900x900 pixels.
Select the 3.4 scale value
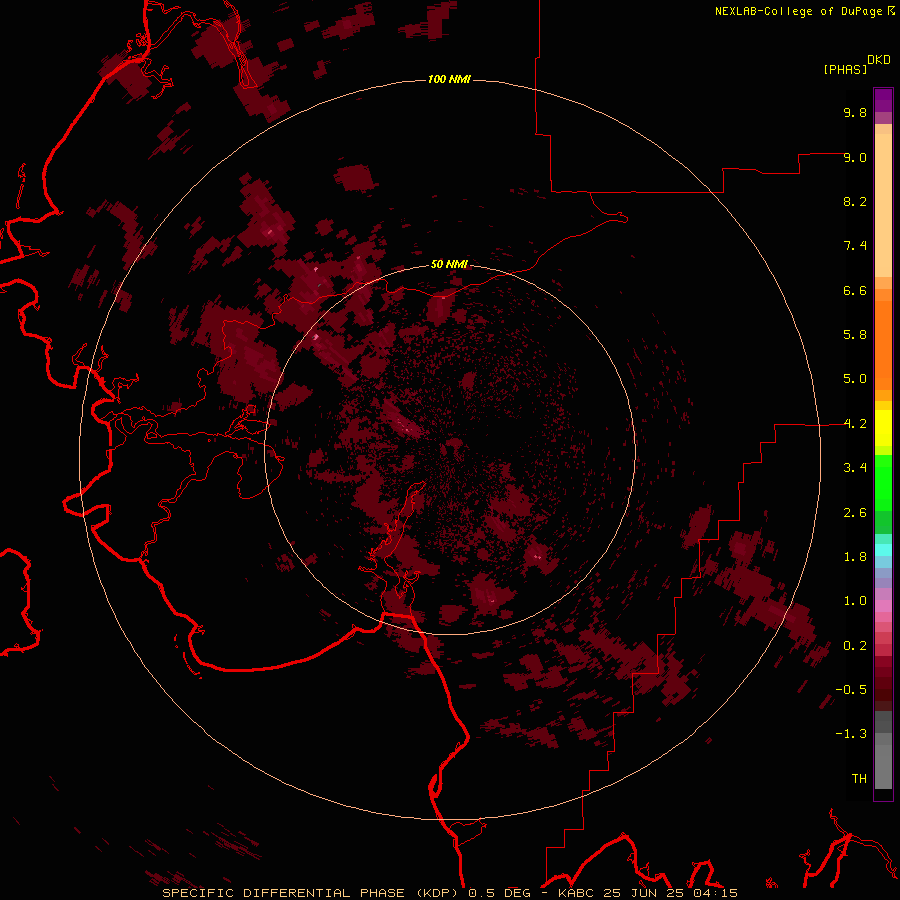pyautogui.click(x=855, y=468)
